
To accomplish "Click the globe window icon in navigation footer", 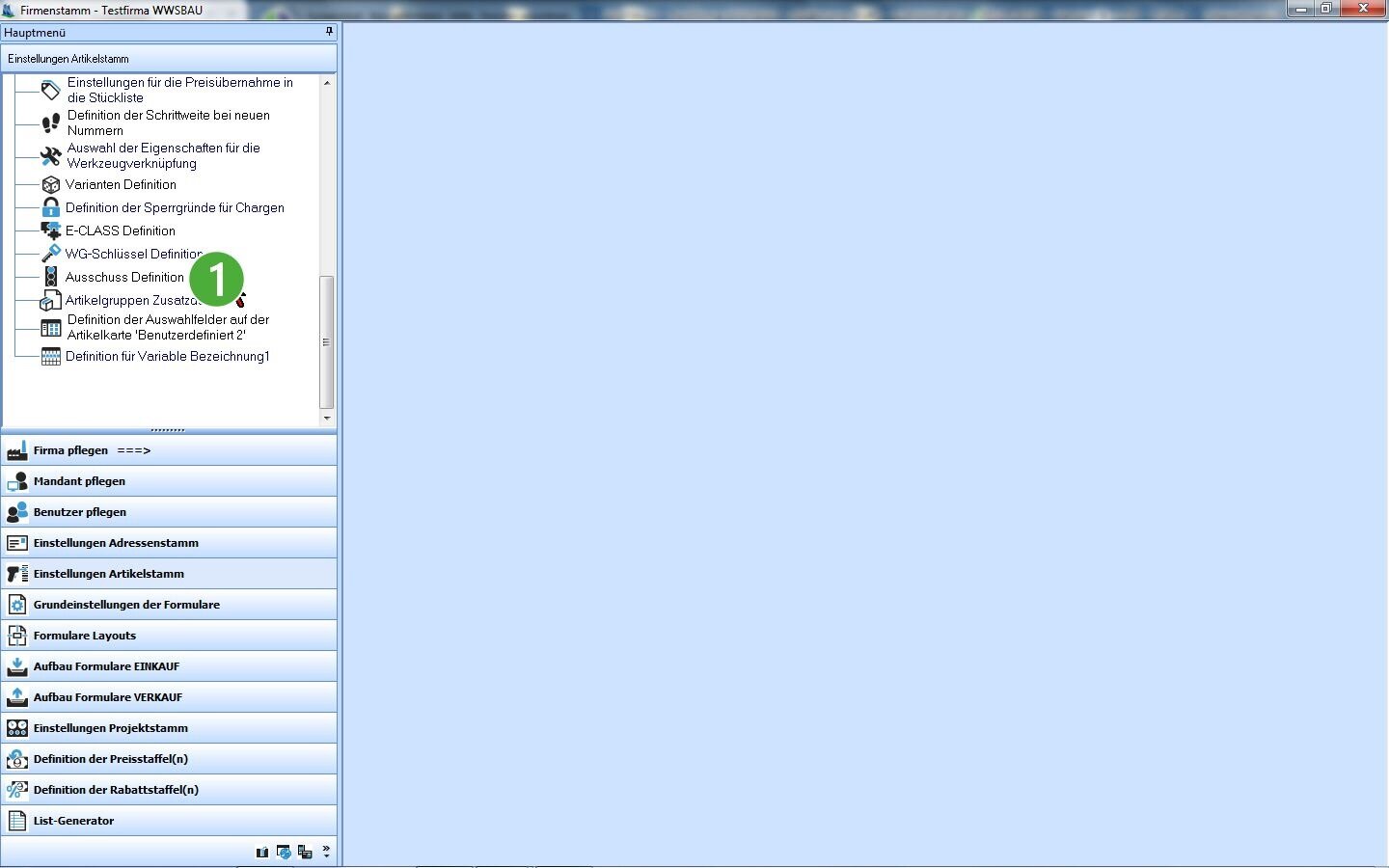I will pos(284,853).
